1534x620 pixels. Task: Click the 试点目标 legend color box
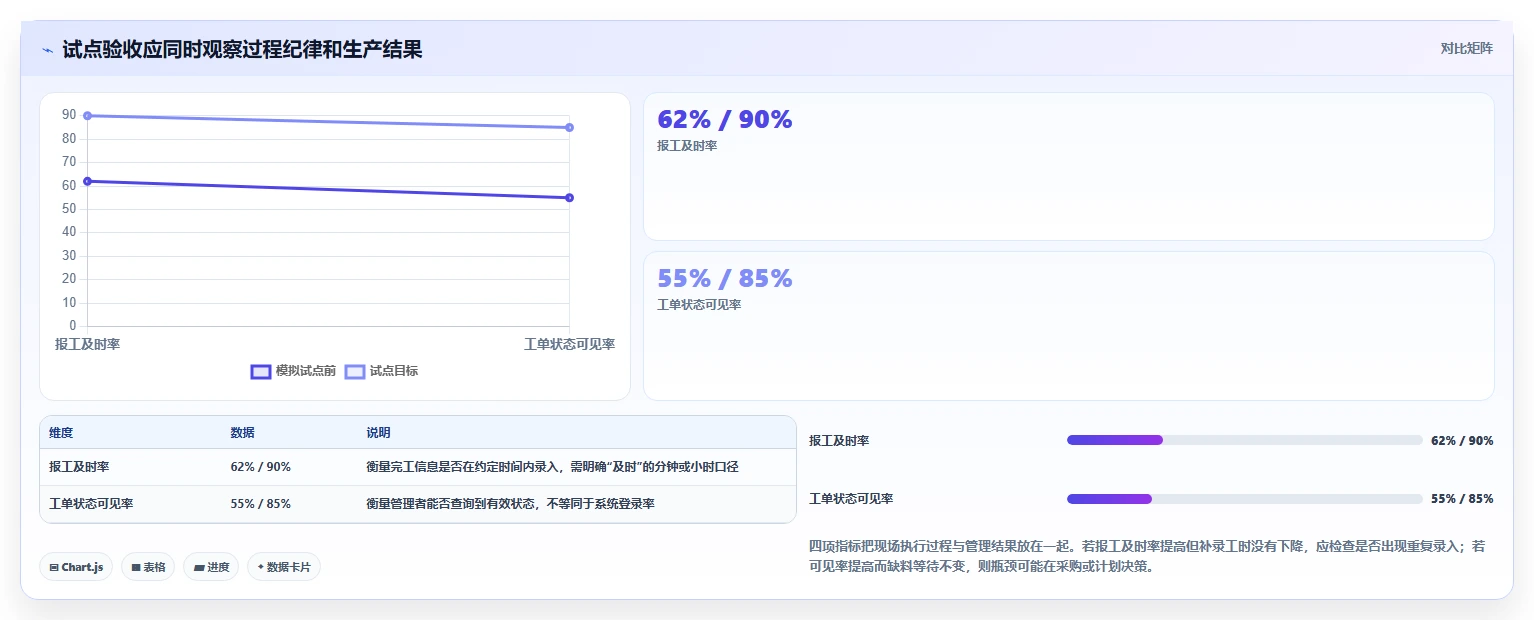(x=355, y=371)
